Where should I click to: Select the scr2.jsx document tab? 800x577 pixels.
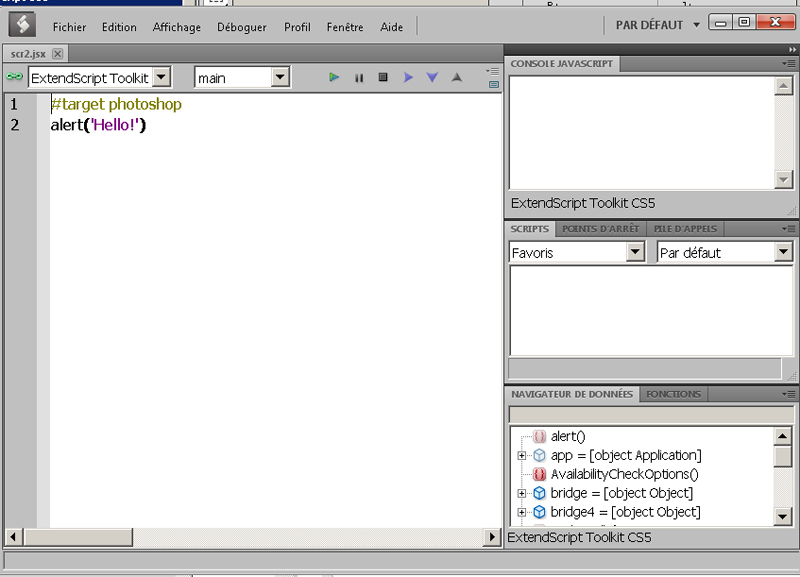coord(35,54)
